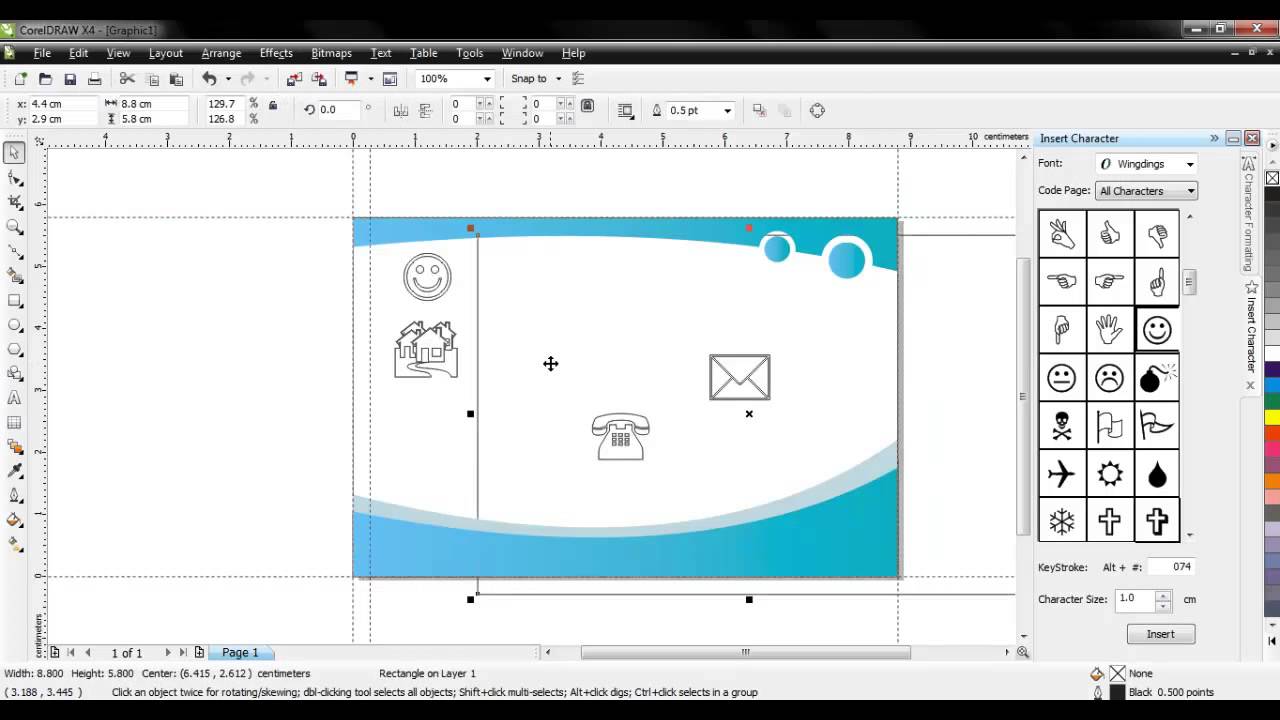
Task: Collapse the Insert Character docker chevrons
Action: coord(1214,138)
